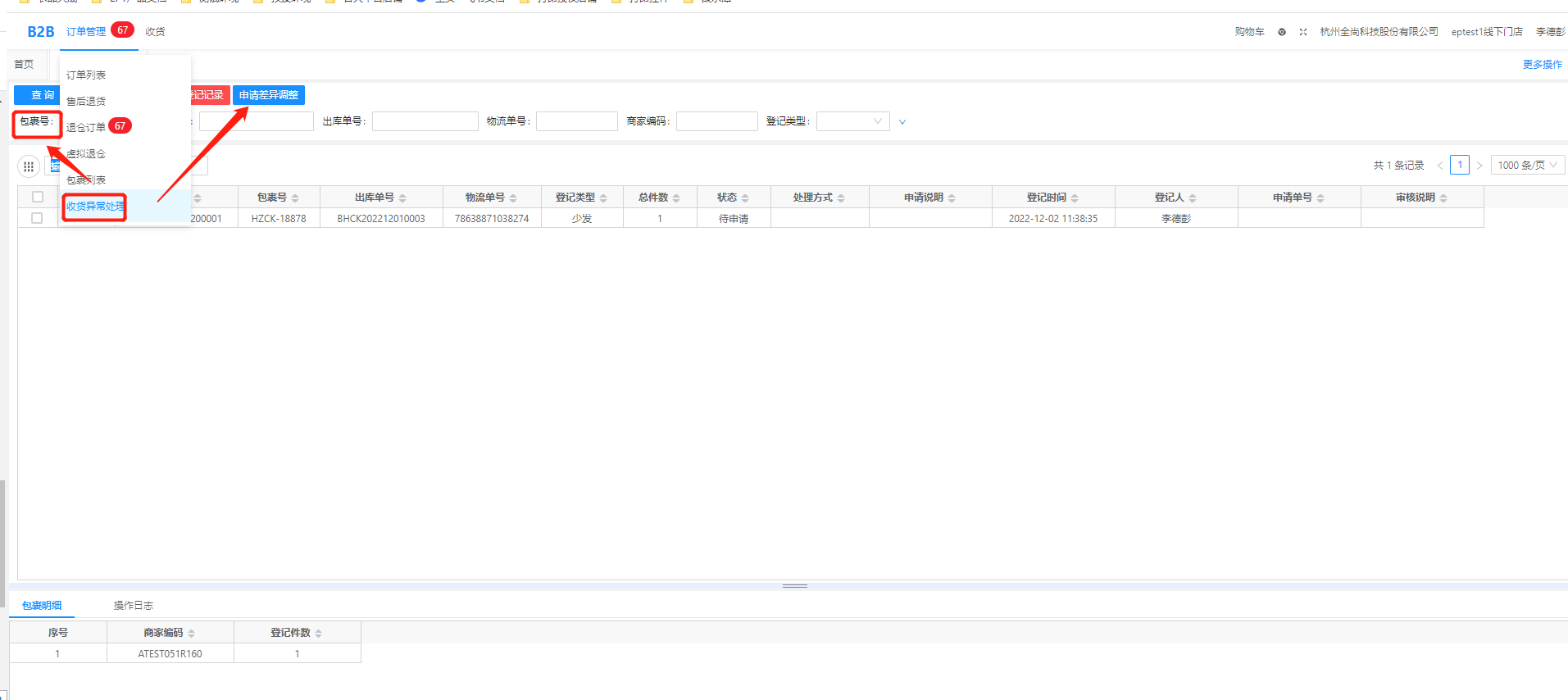Sort table by 包裹号 column
1568x700 pixels.
295,198
